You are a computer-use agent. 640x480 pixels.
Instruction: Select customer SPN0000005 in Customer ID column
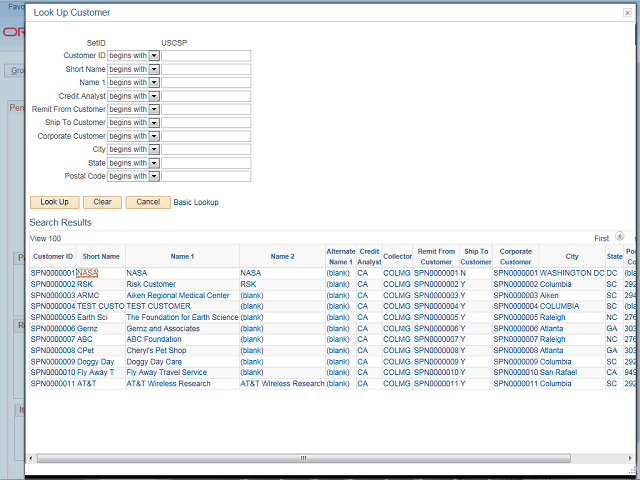coord(53,318)
